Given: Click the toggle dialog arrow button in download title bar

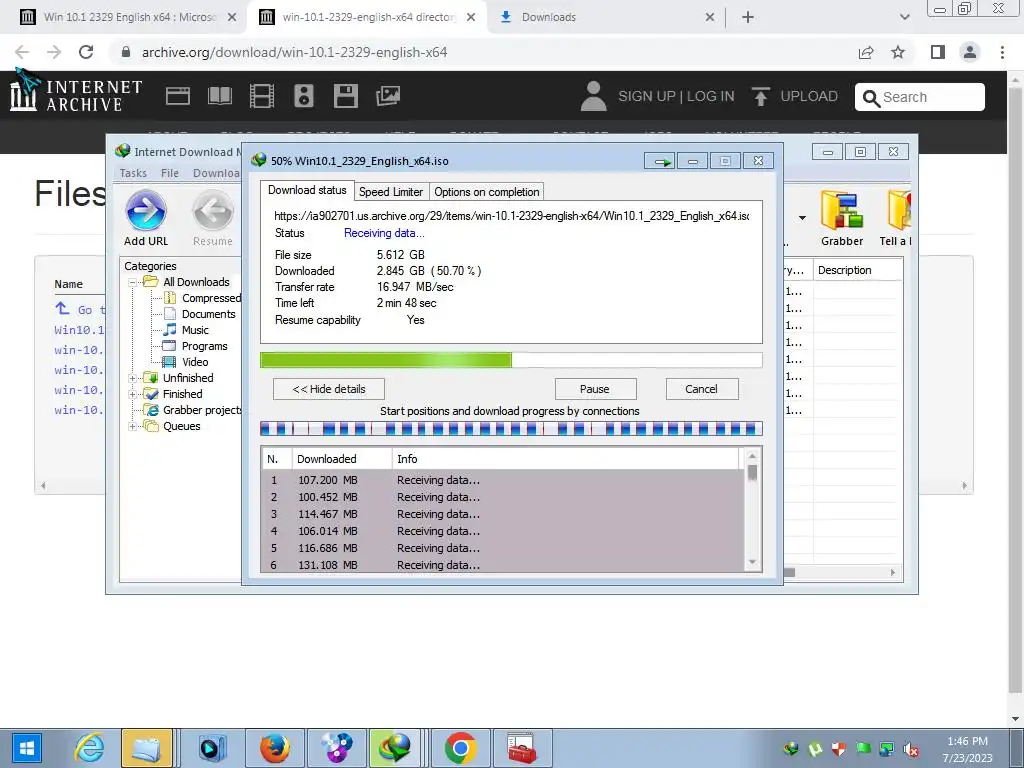Looking at the screenshot, I should click(660, 161).
